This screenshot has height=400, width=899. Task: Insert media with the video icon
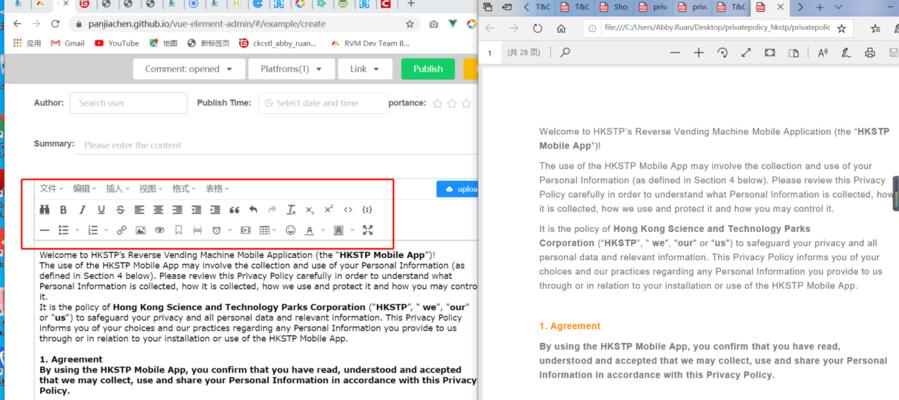(245, 230)
